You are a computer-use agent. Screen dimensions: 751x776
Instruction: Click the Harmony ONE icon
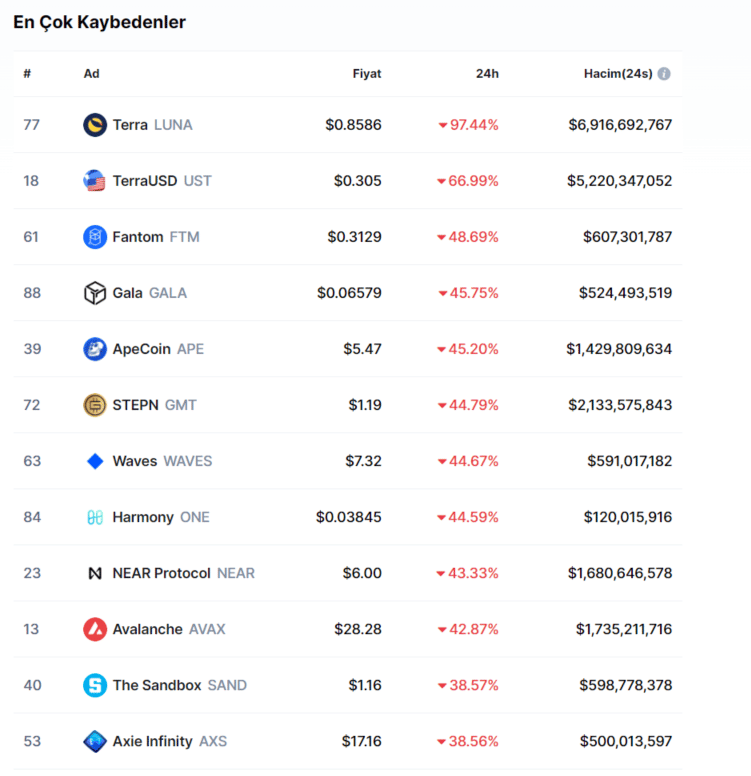pyautogui.click(x=95, y=517)
